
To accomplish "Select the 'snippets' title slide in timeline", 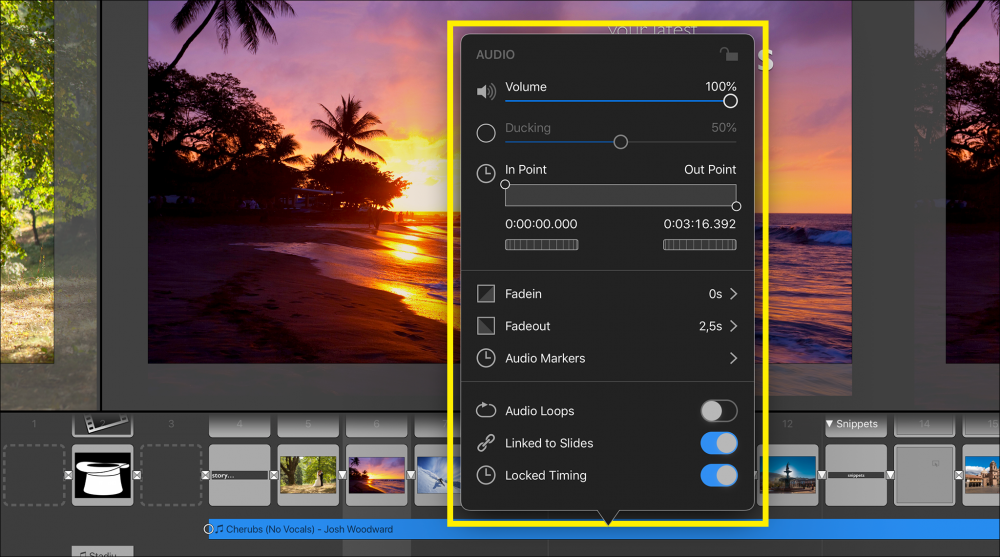I will point(856,475).
